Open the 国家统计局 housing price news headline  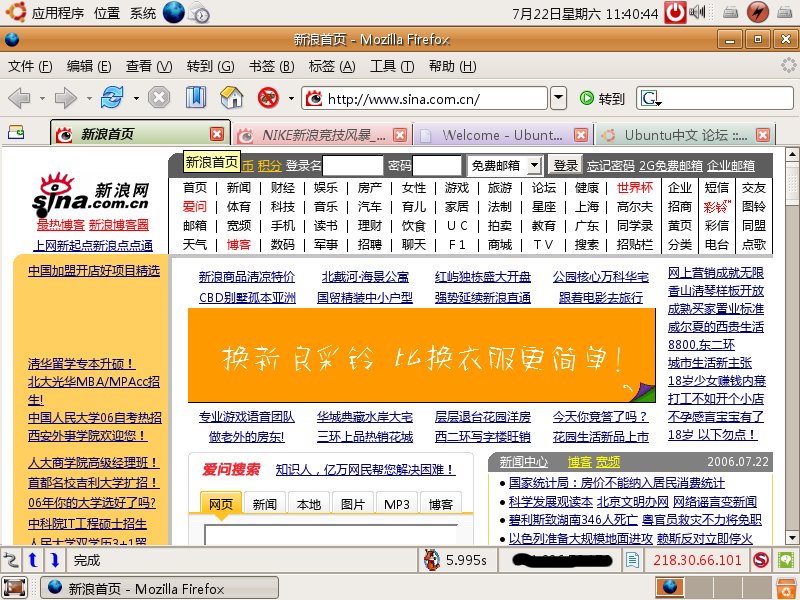click(616, 483)
